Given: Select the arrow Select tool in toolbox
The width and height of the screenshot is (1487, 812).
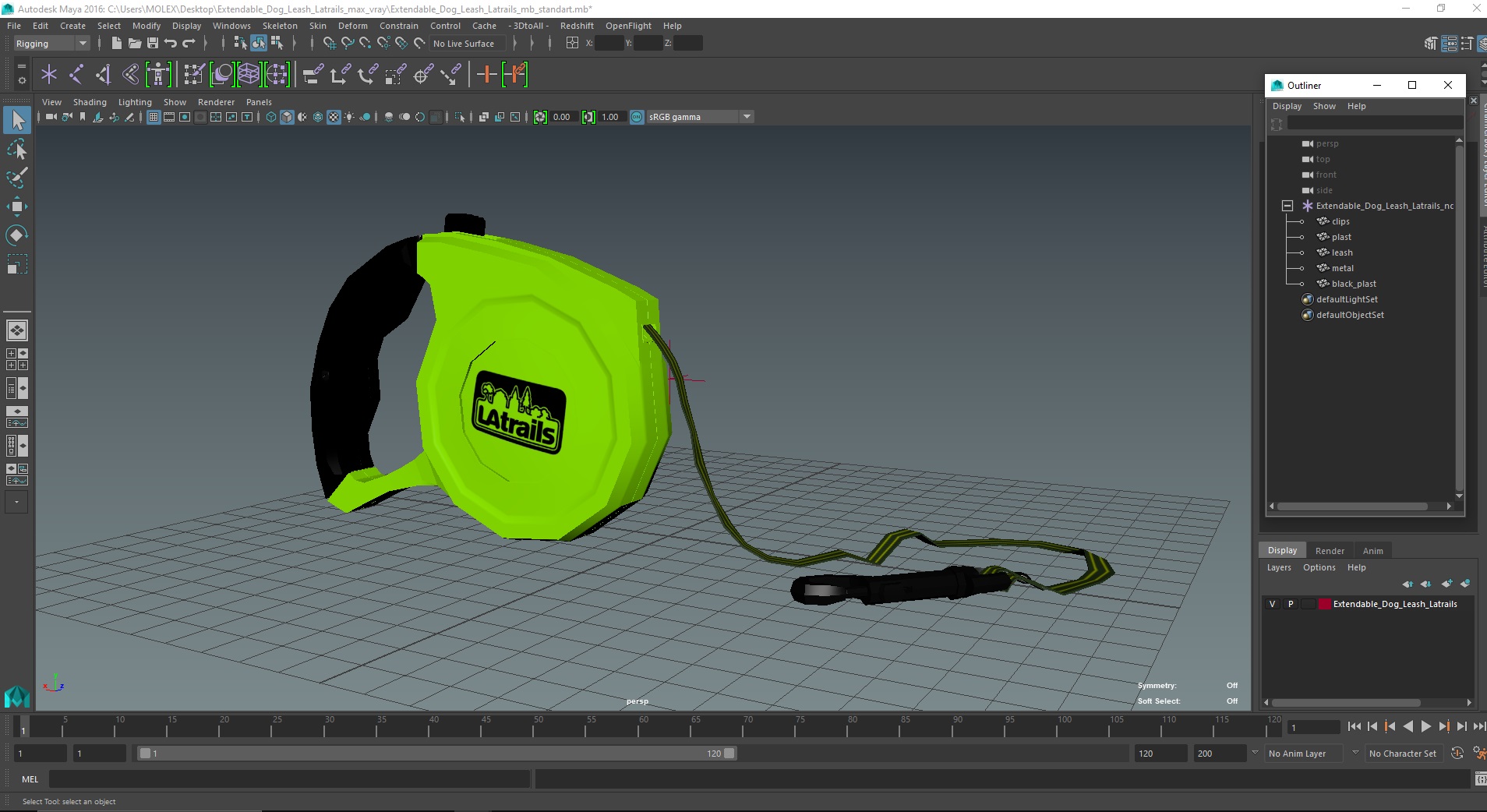Looking at the screenshot, I should (x=17, y=120).
